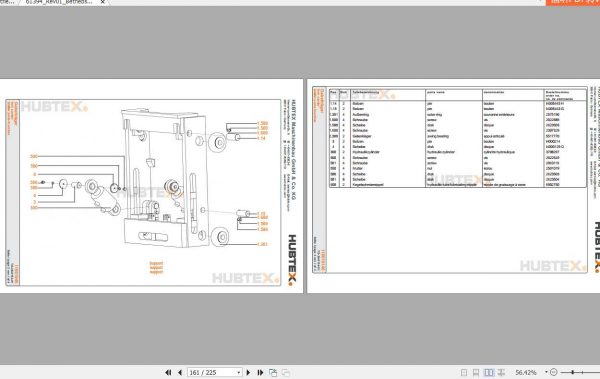Go to the previous page
The image size is (600, 379).
(x=180, y=372)
